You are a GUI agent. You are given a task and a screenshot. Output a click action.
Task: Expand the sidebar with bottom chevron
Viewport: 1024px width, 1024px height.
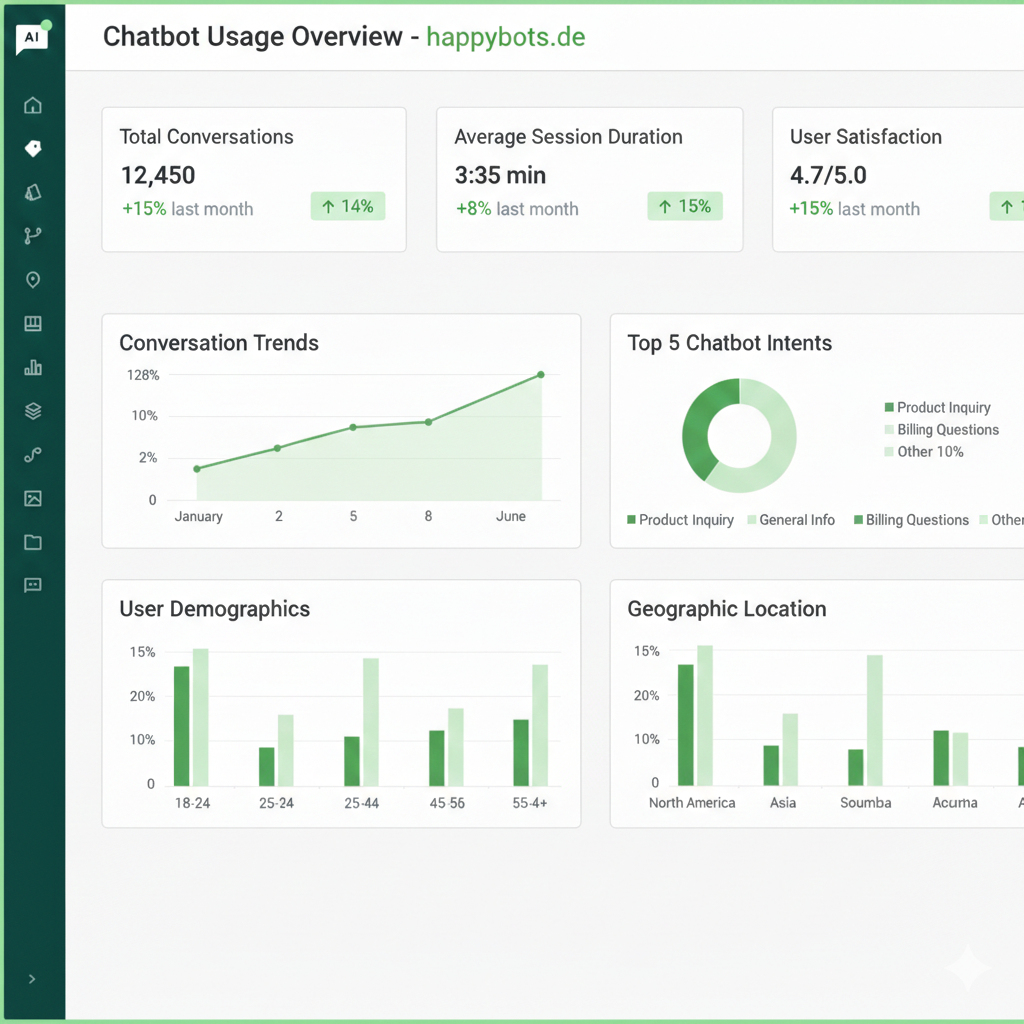tap(32, 979)
